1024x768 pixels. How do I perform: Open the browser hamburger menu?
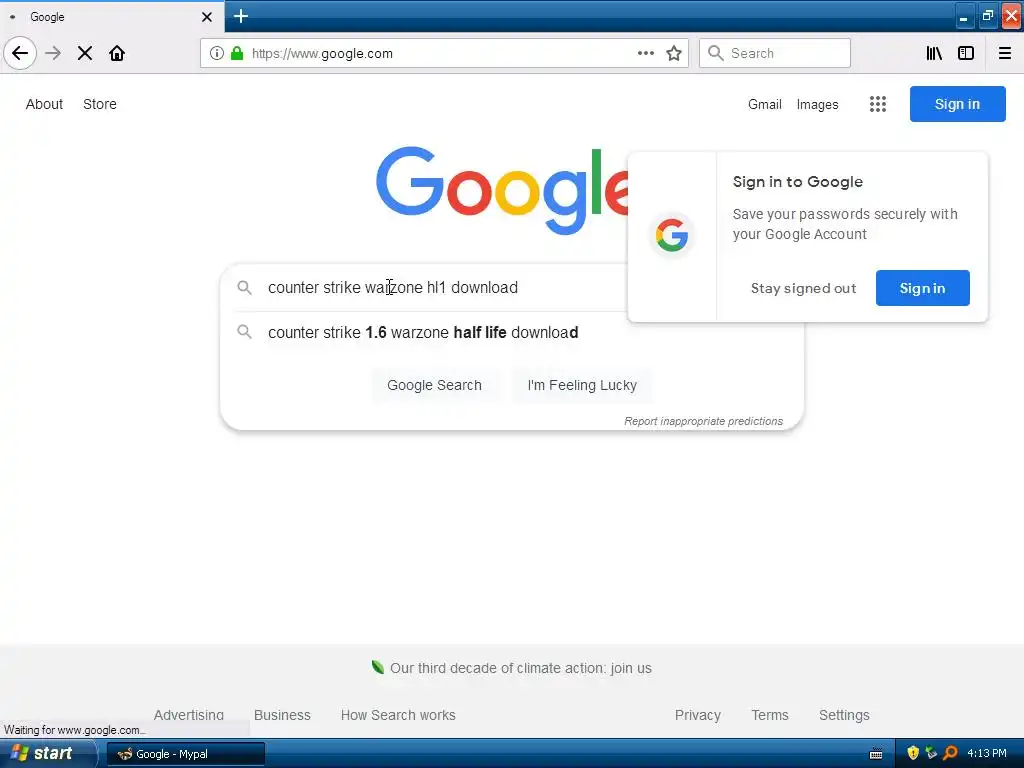[1005, 53]
